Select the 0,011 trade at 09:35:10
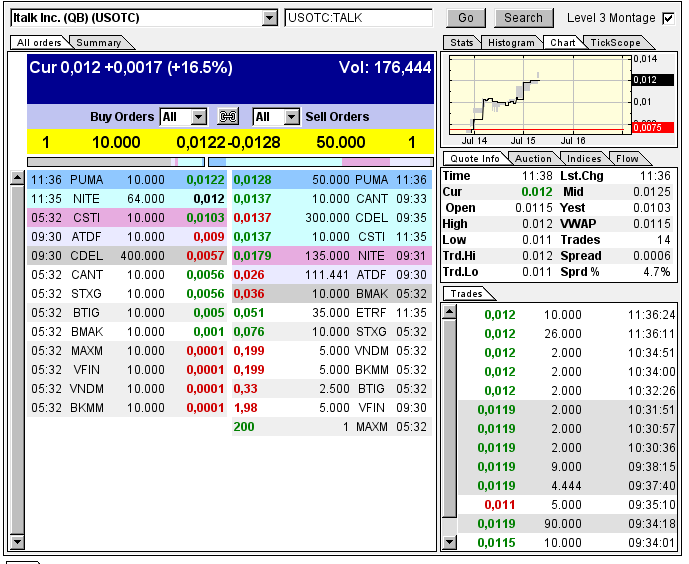The width and height of the screenshot is (689, 564). (567, 505)
